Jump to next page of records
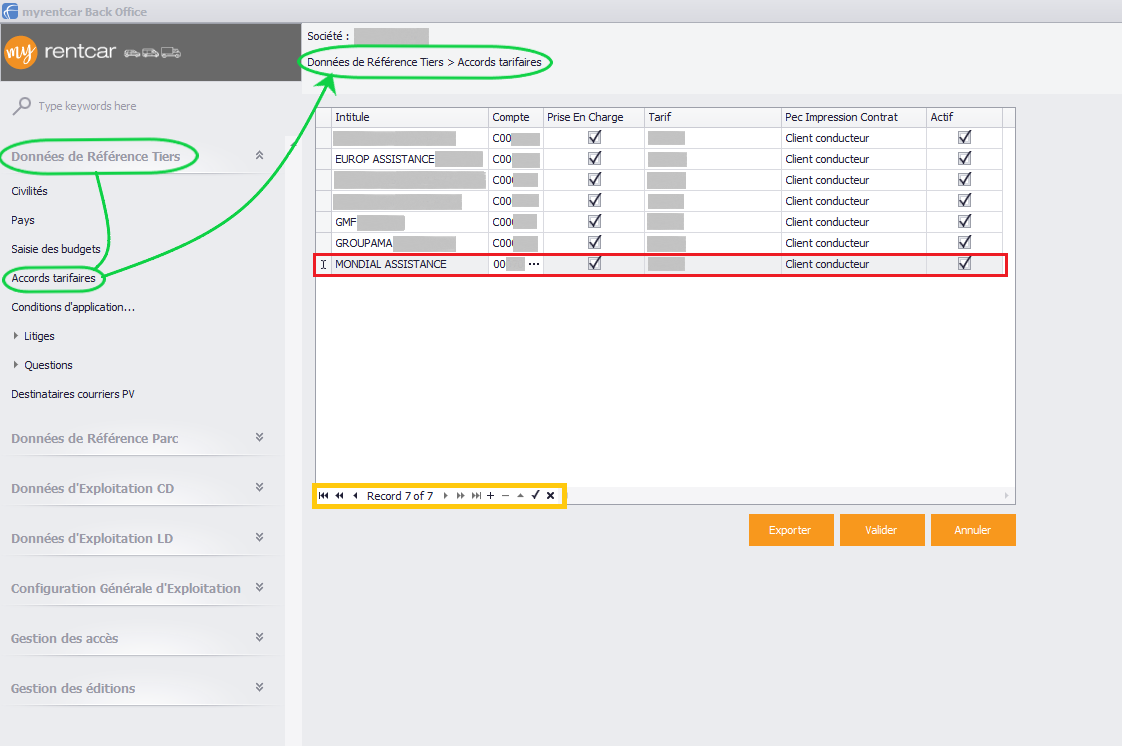 tap(460, 496)
